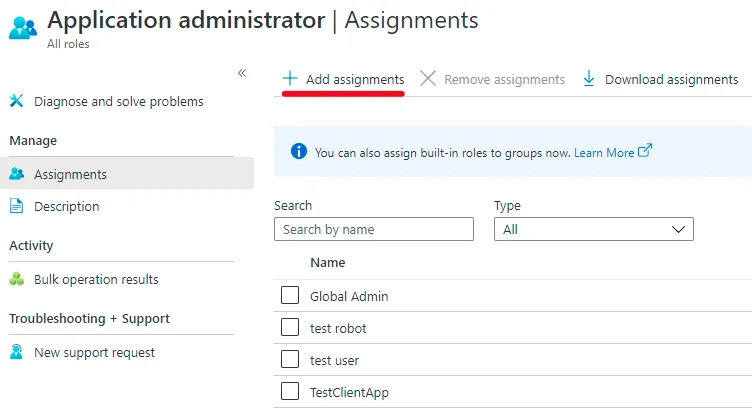Click the Diagnose and solve problems wrench icon
This screenshot has width=752, height=413.
pyautogui.click(x=16, y=101)
